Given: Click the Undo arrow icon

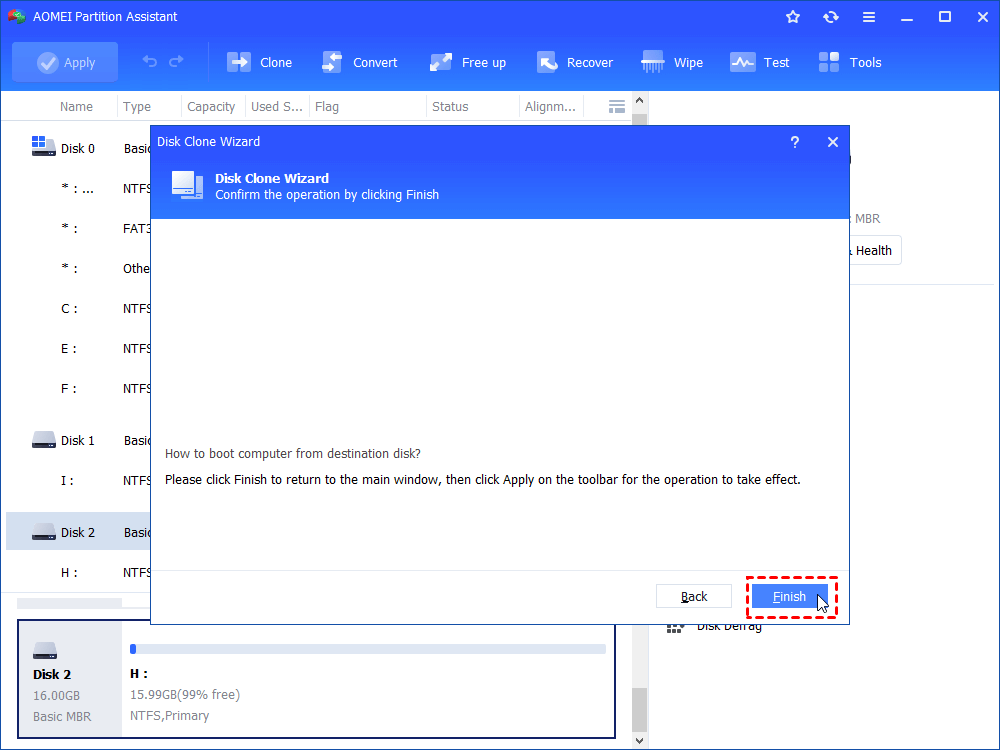Looking at the screenshot, I should coord(149,62).
